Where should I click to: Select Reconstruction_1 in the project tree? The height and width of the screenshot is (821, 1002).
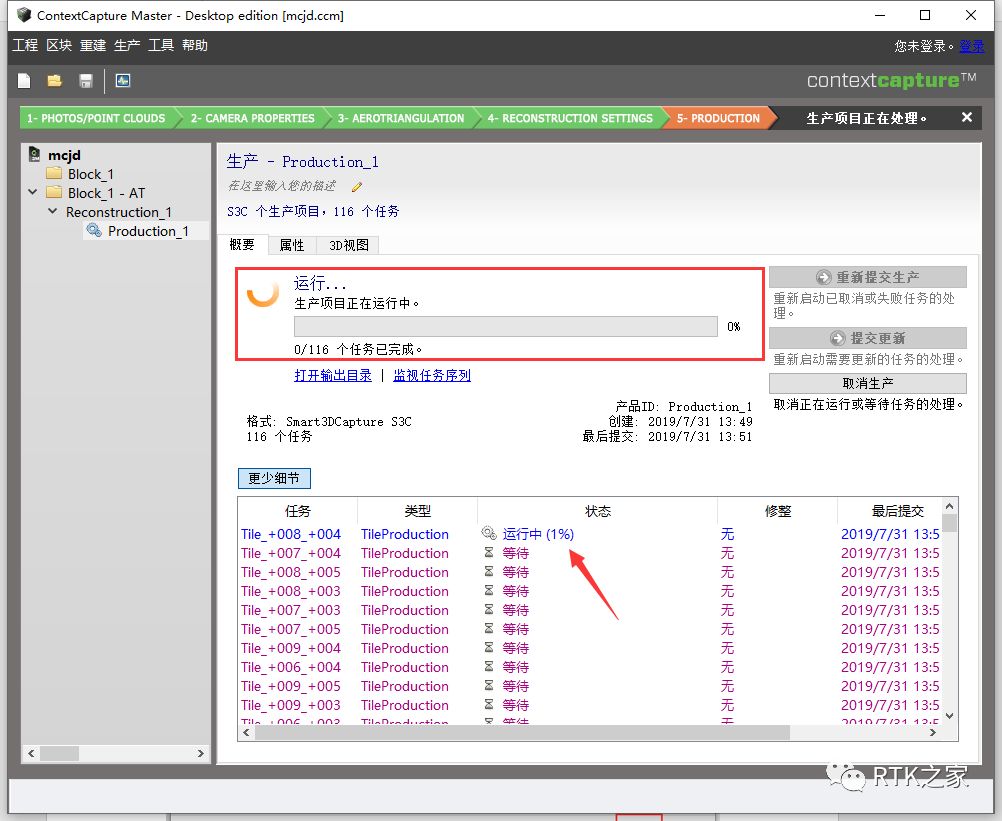click(x=118, y=211)
